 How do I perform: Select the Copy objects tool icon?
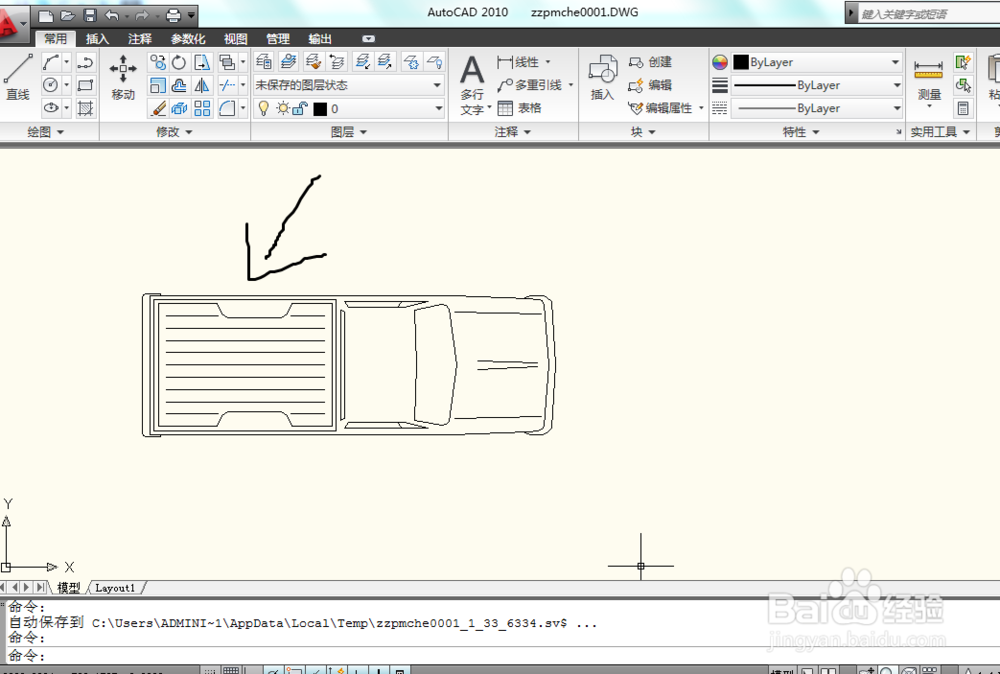point(158,62)
